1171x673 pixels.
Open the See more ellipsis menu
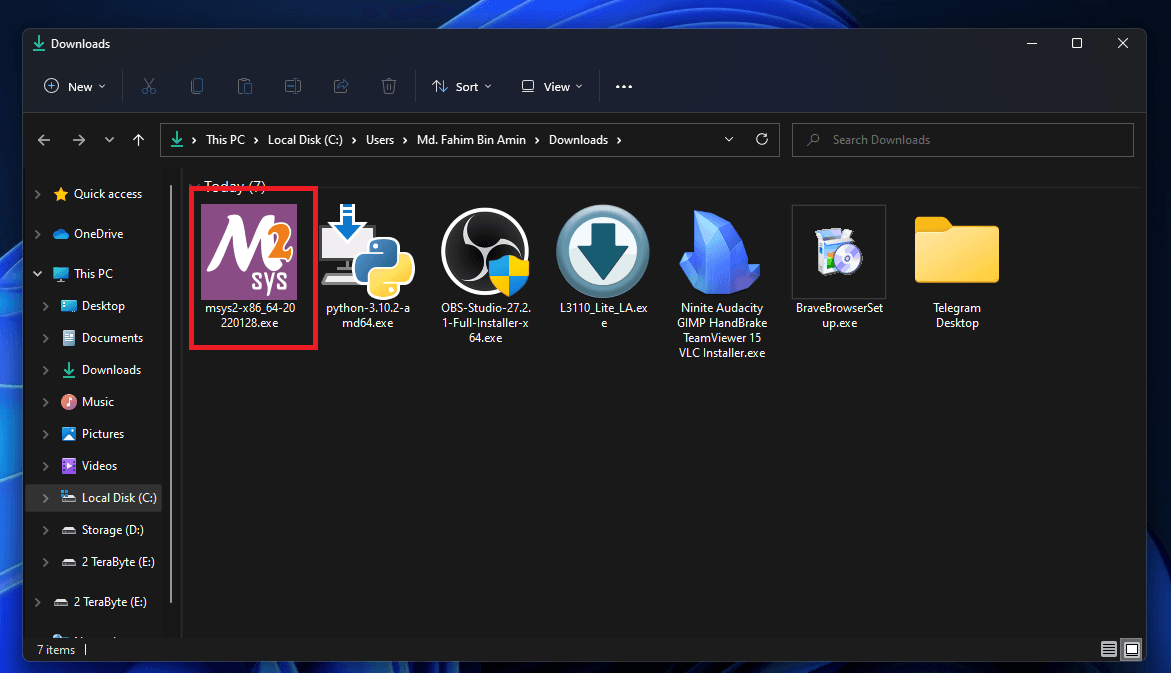click(624, 87)
